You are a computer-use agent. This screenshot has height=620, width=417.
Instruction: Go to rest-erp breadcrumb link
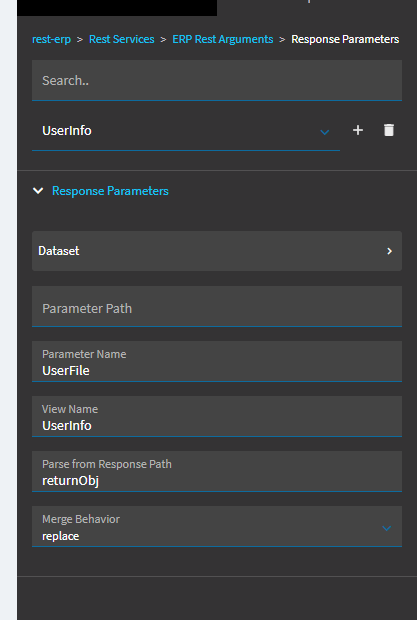click(51, 39)
